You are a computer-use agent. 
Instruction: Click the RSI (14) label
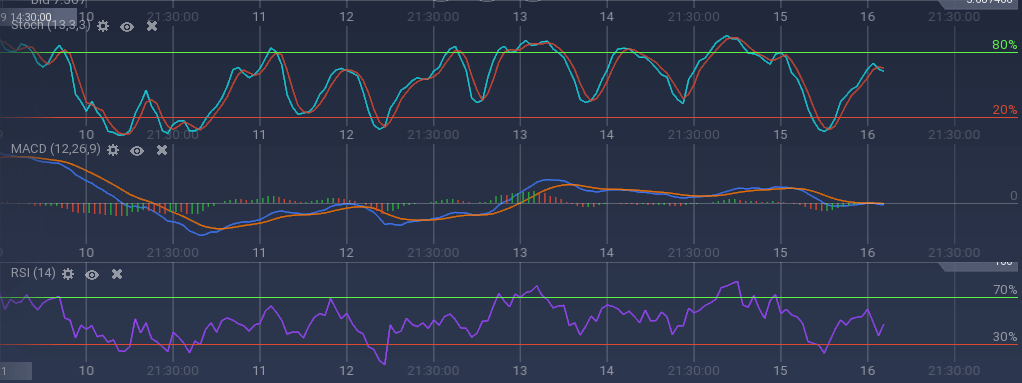click(33, 274)
